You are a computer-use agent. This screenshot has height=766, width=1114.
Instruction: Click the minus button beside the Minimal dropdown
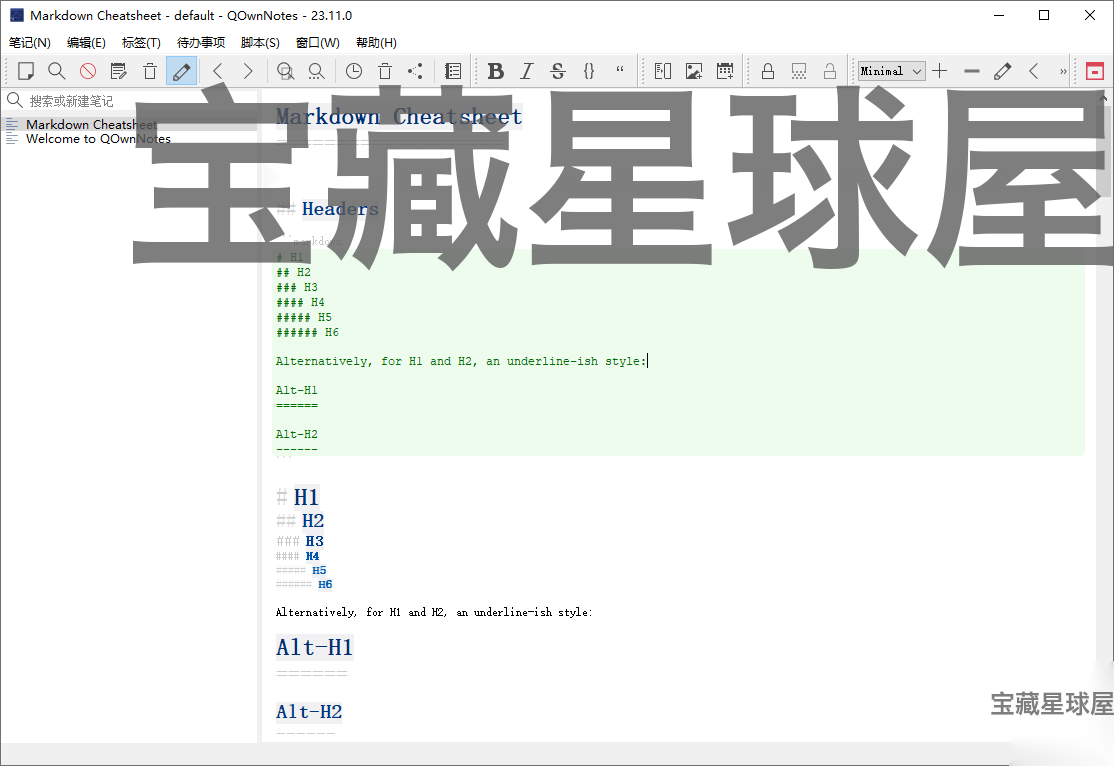coord(972,71)
